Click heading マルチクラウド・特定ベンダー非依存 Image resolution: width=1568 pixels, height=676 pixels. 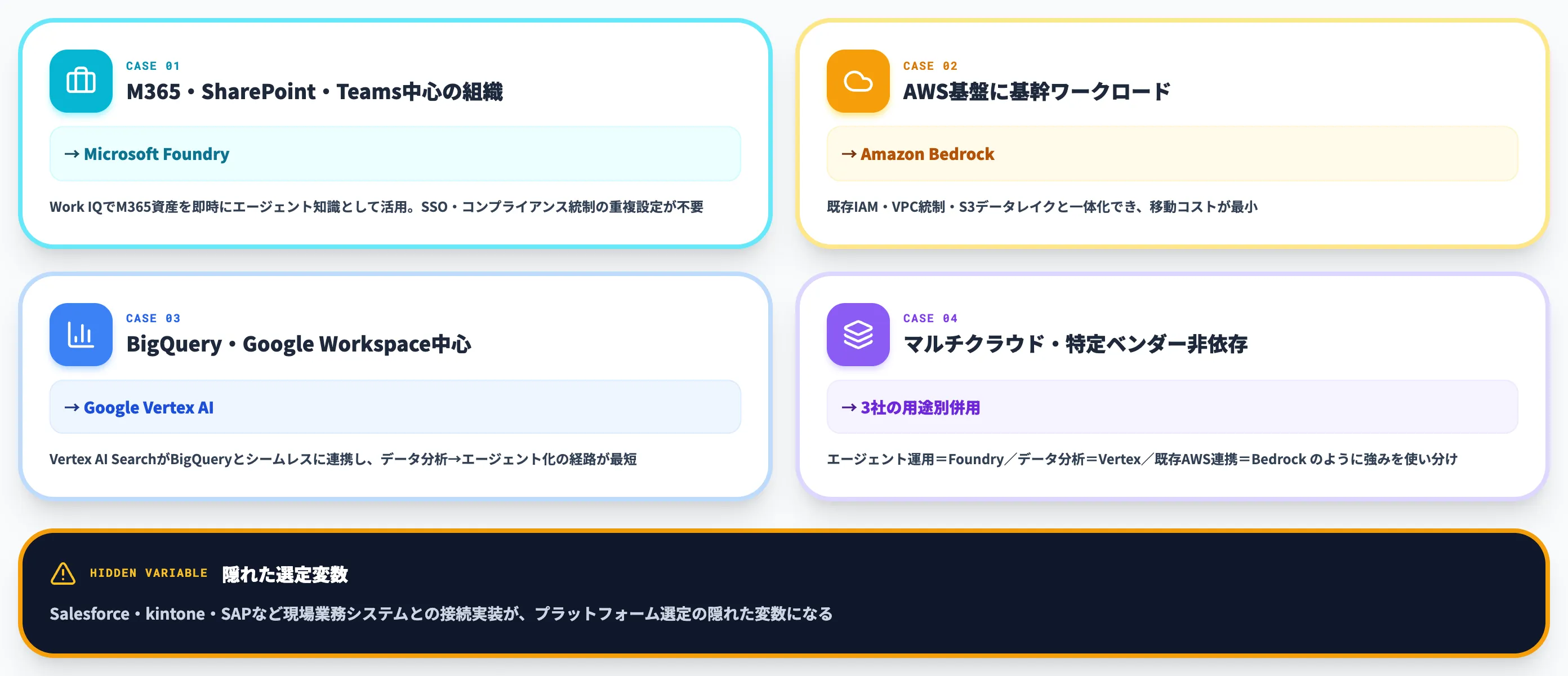click(x=1075, y=344)
